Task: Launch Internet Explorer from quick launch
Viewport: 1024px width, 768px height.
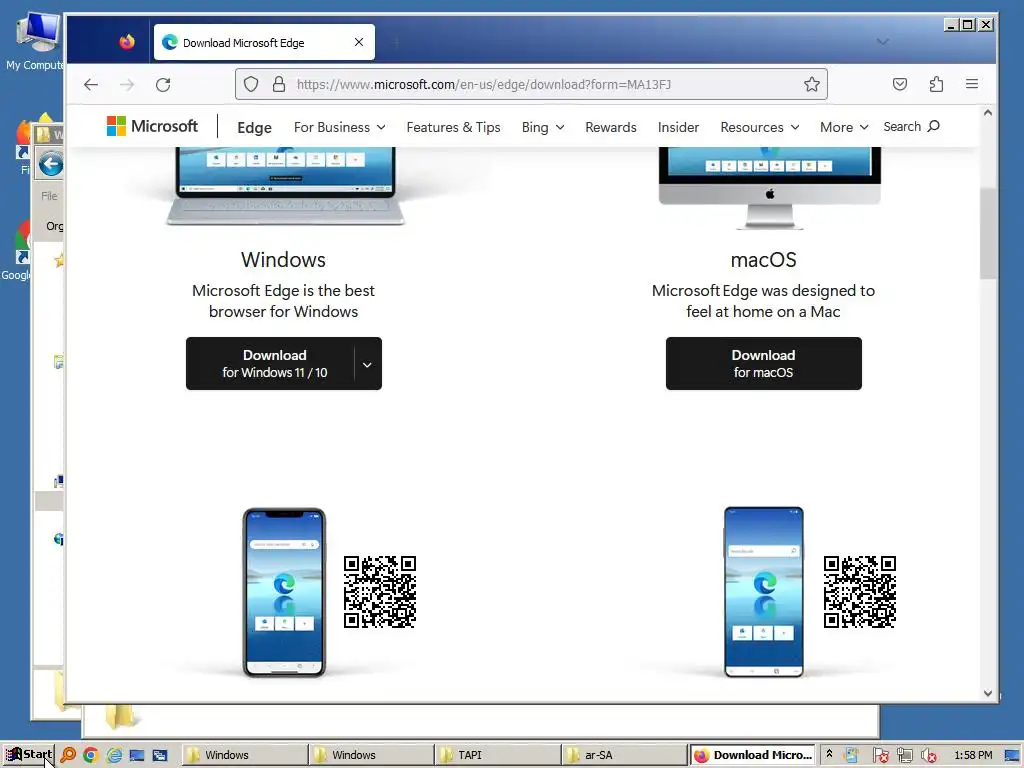Action: click(114, 755)
